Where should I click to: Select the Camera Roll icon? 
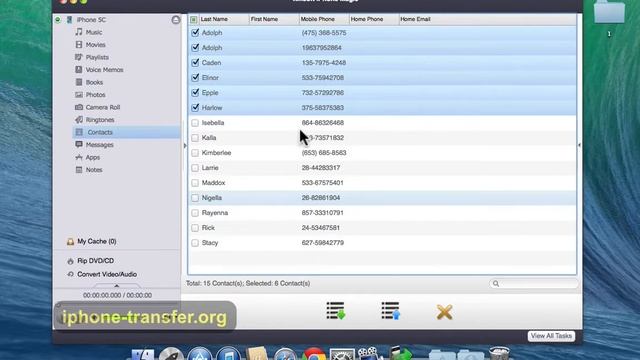pyautogui.click(x=79, y=107)
